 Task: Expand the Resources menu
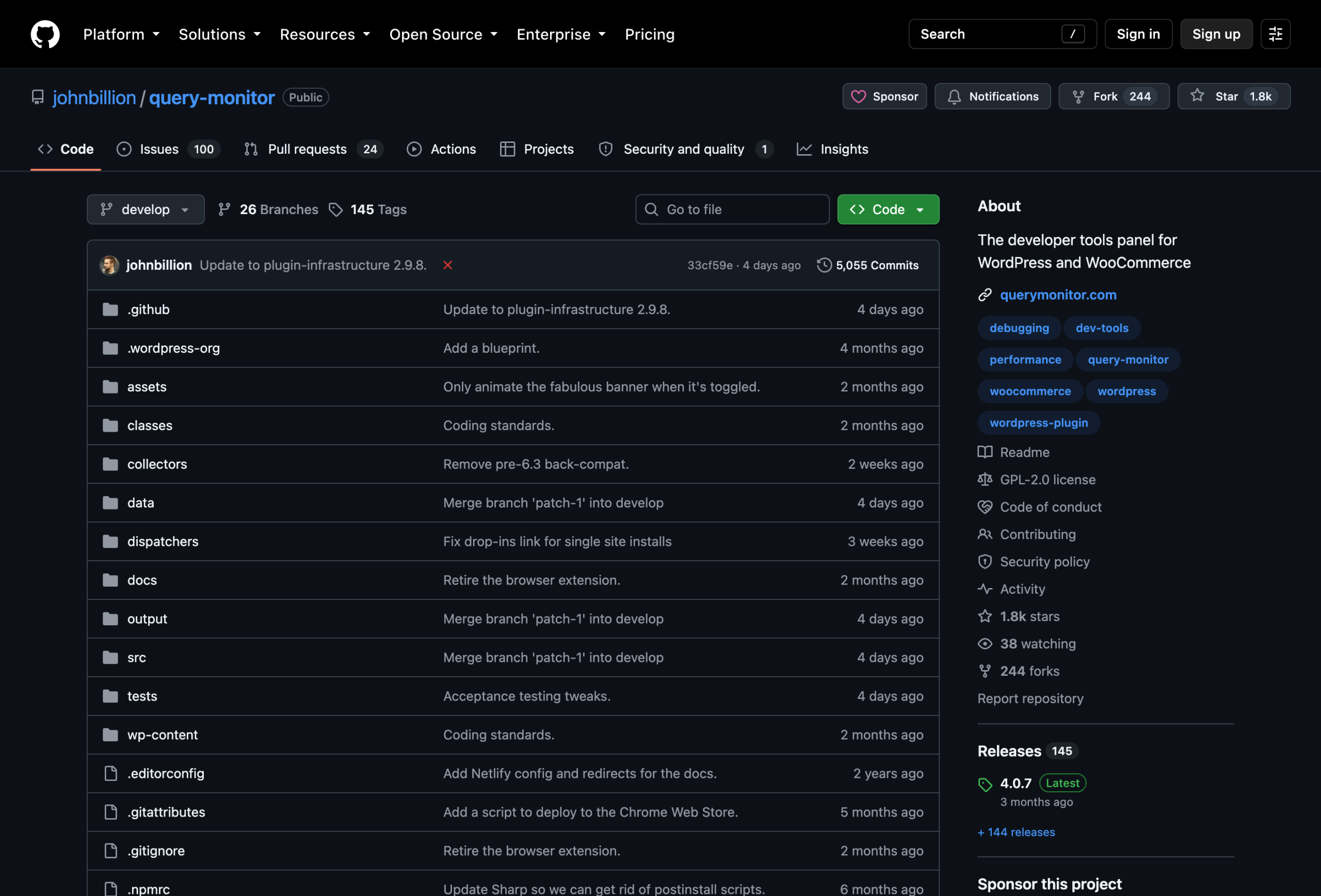(x=325, y=34)
